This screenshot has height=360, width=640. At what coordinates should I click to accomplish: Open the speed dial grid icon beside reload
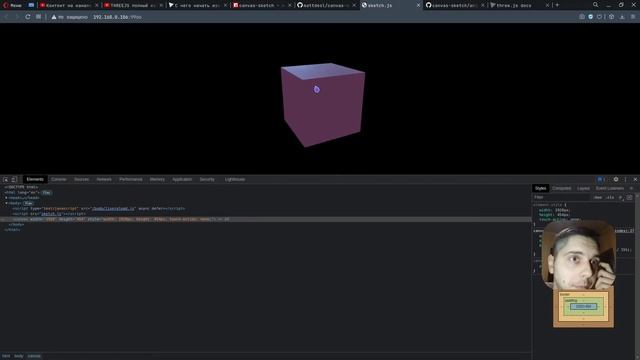[38, 17]
